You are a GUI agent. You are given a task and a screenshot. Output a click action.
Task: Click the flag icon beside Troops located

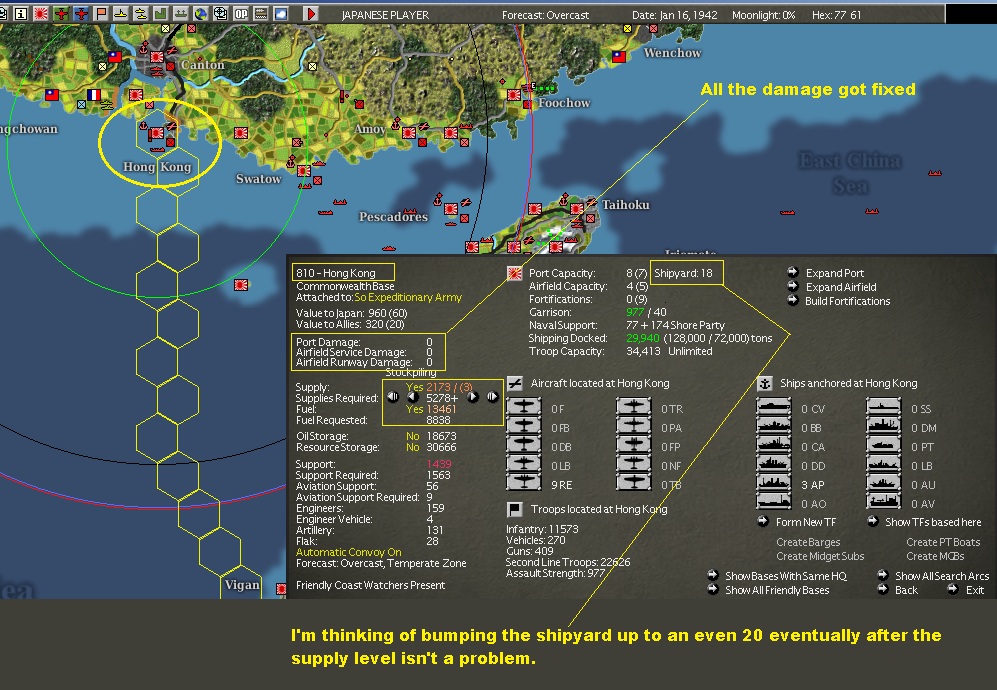coord(515,509)
